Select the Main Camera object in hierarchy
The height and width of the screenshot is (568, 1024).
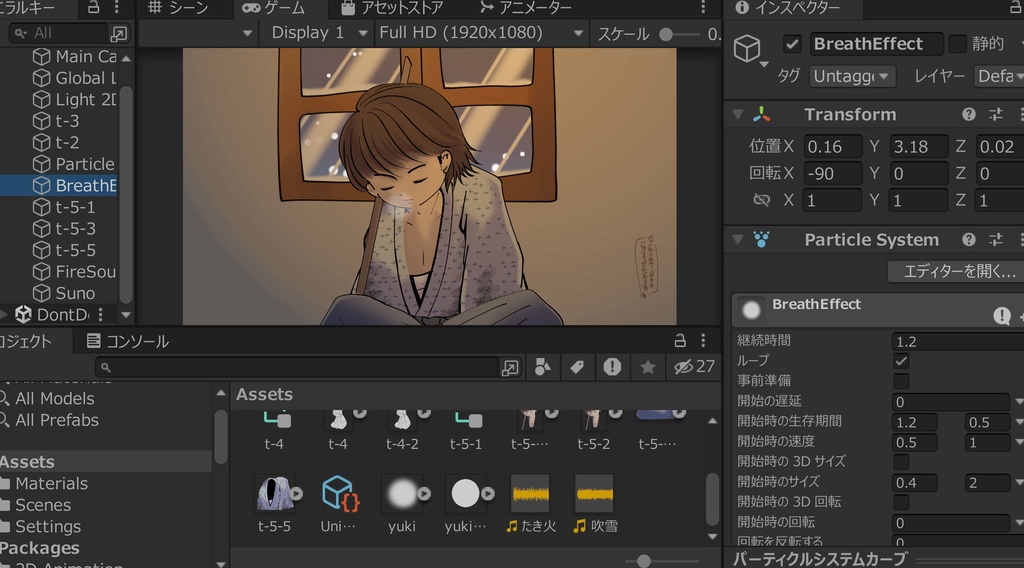[x=74, y=57]
